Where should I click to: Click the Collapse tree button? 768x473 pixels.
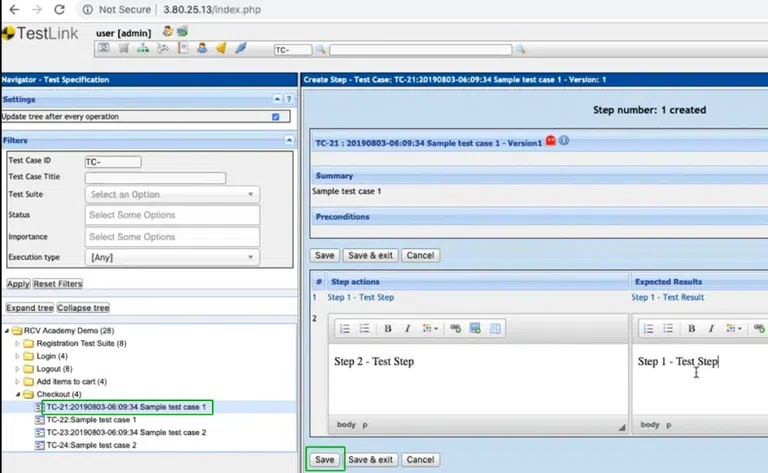click(x=83, y=308)
